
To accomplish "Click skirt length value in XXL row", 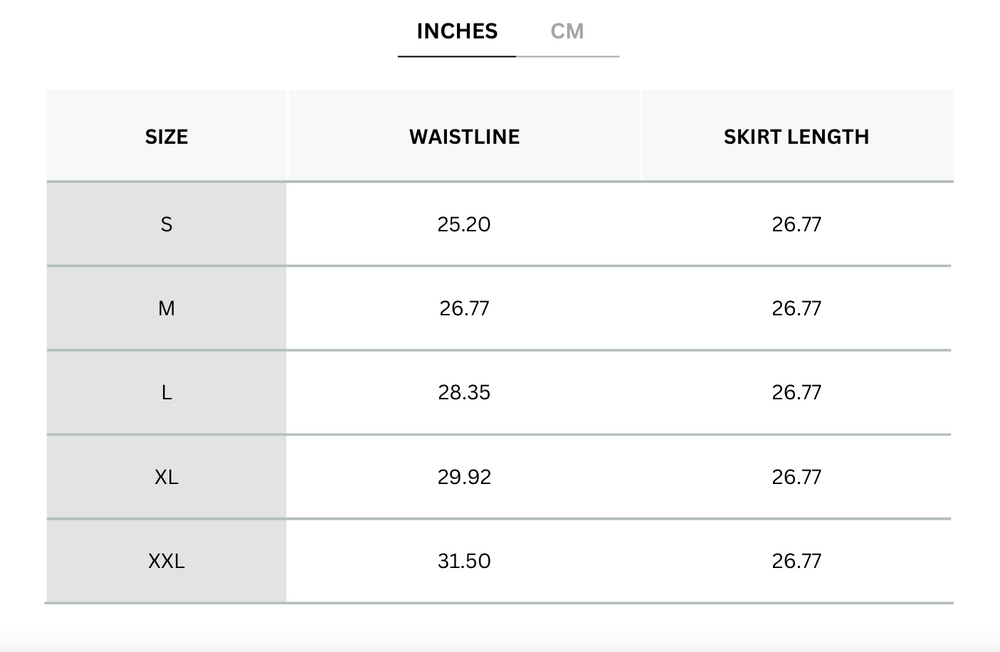I will (x=796, y=561).
